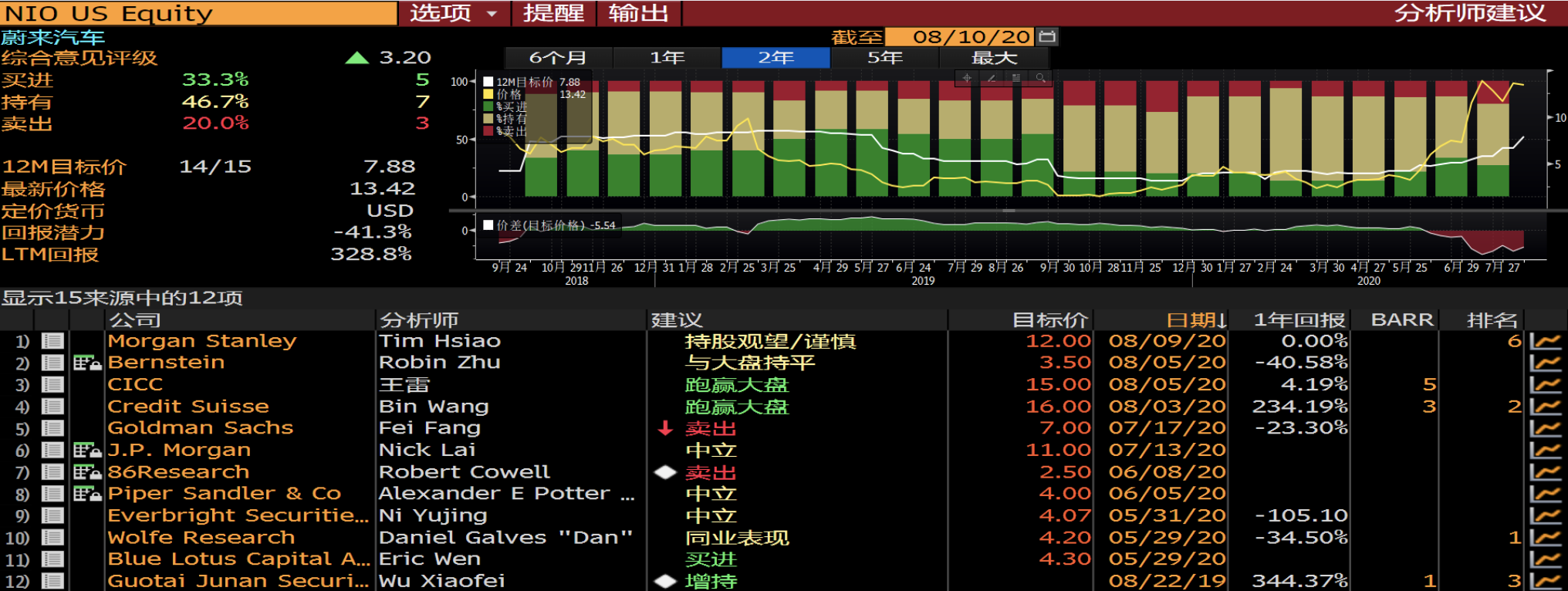Click the note icon next to J.P. Morgan
This screenshot has height=591, width=1568.
pos(87,450)
